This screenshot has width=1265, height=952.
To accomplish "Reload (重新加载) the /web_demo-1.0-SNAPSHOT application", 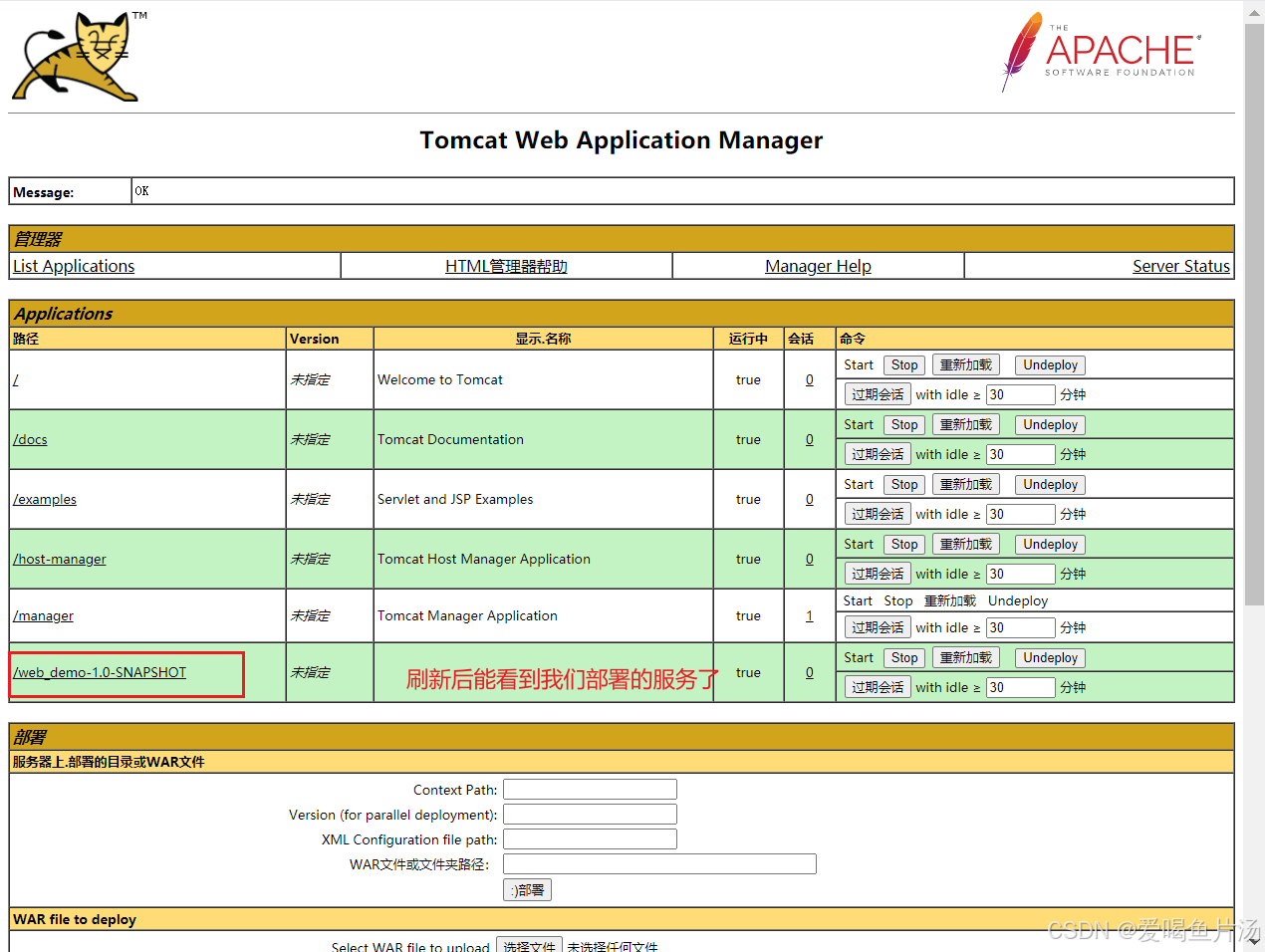I will coord(966,658).
